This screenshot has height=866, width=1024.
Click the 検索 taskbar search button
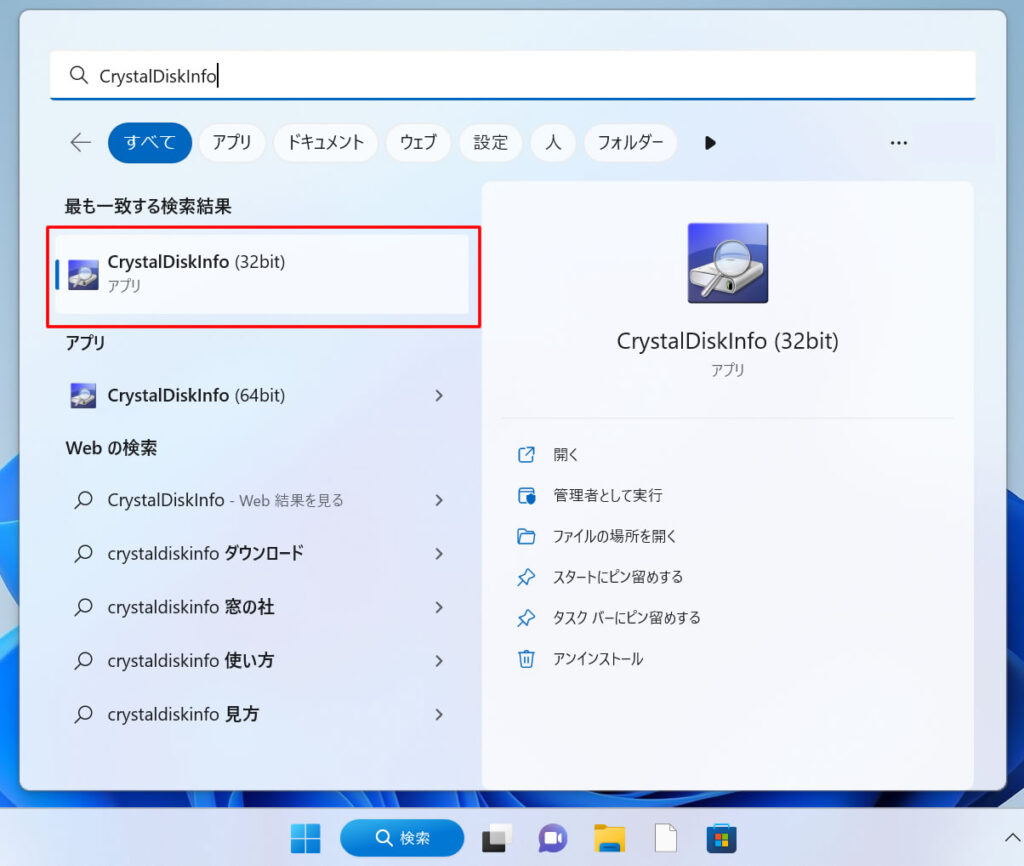pos(402,838)
